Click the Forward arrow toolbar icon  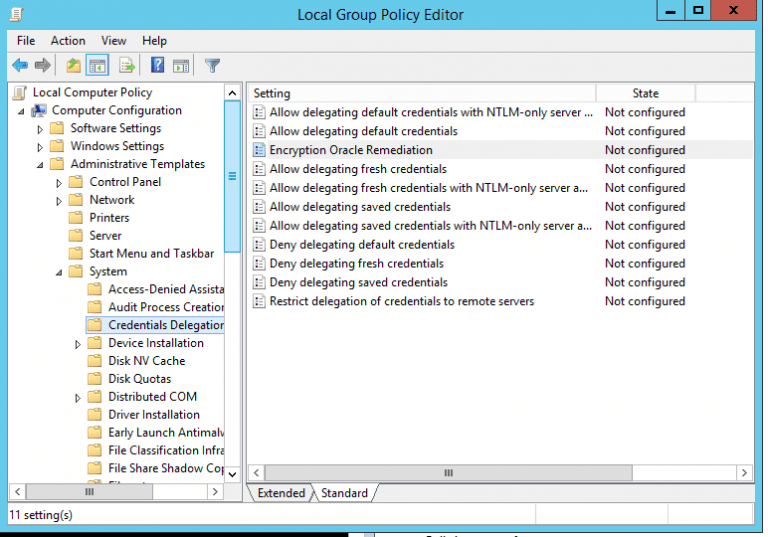tap(43, 65)
